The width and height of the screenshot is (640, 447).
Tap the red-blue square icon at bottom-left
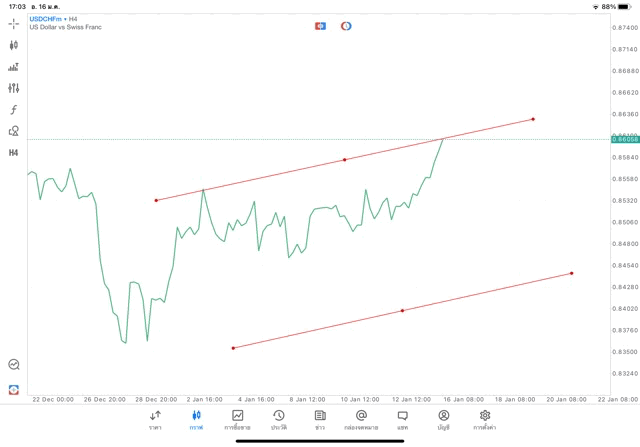pos(14,389)
